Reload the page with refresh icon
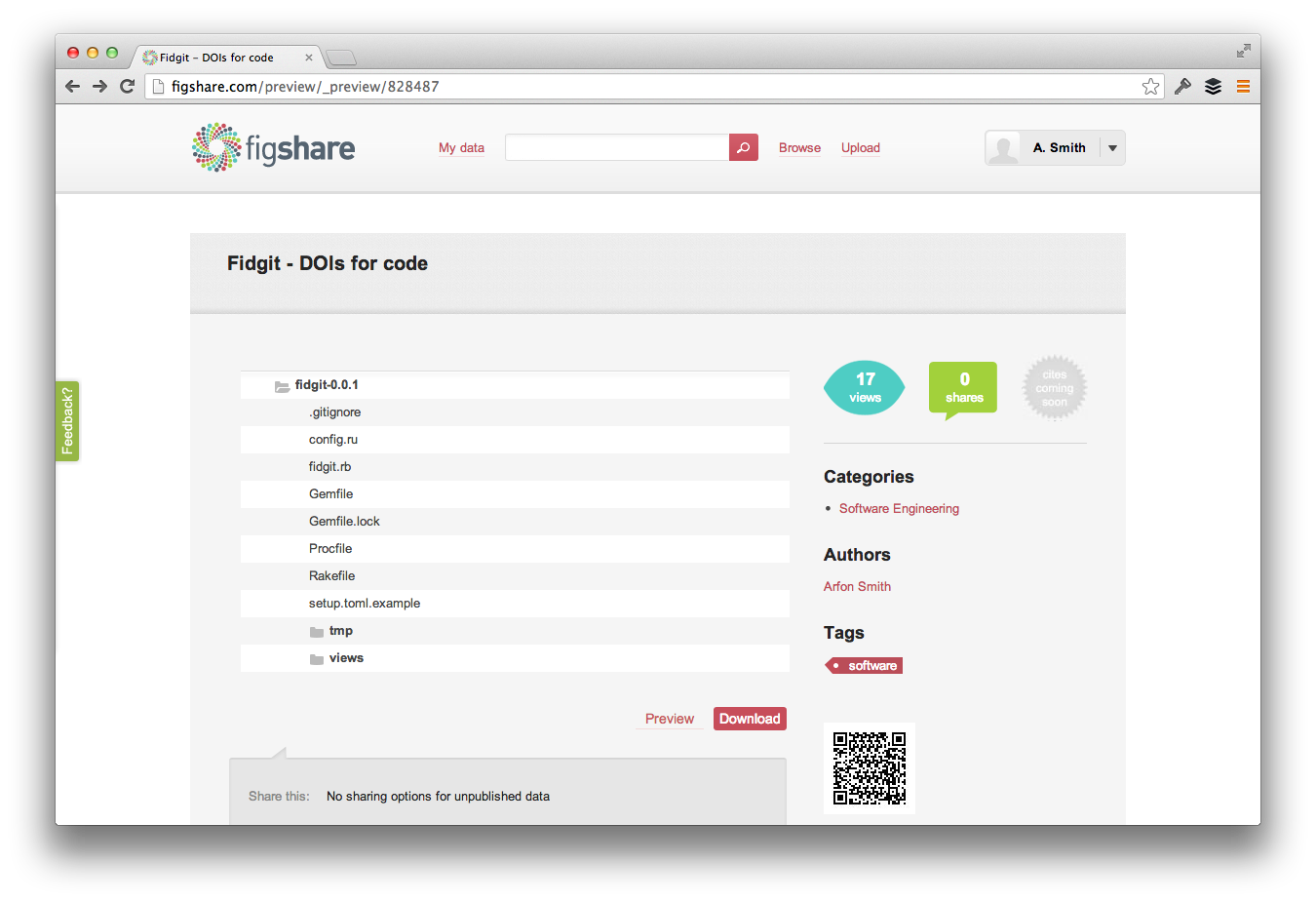This screenshot has width=1316, height=902. pos(127,86)
